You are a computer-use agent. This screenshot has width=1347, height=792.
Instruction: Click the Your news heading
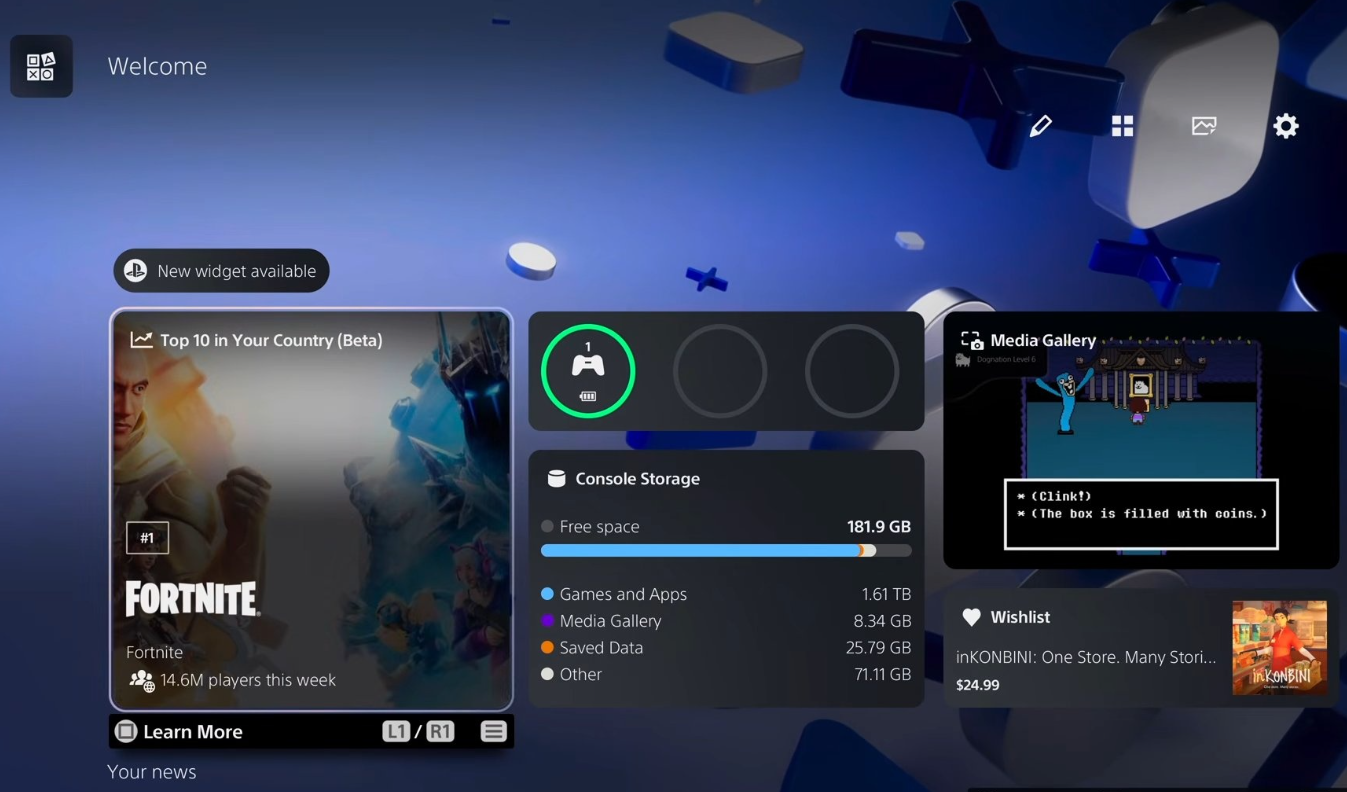152,772
